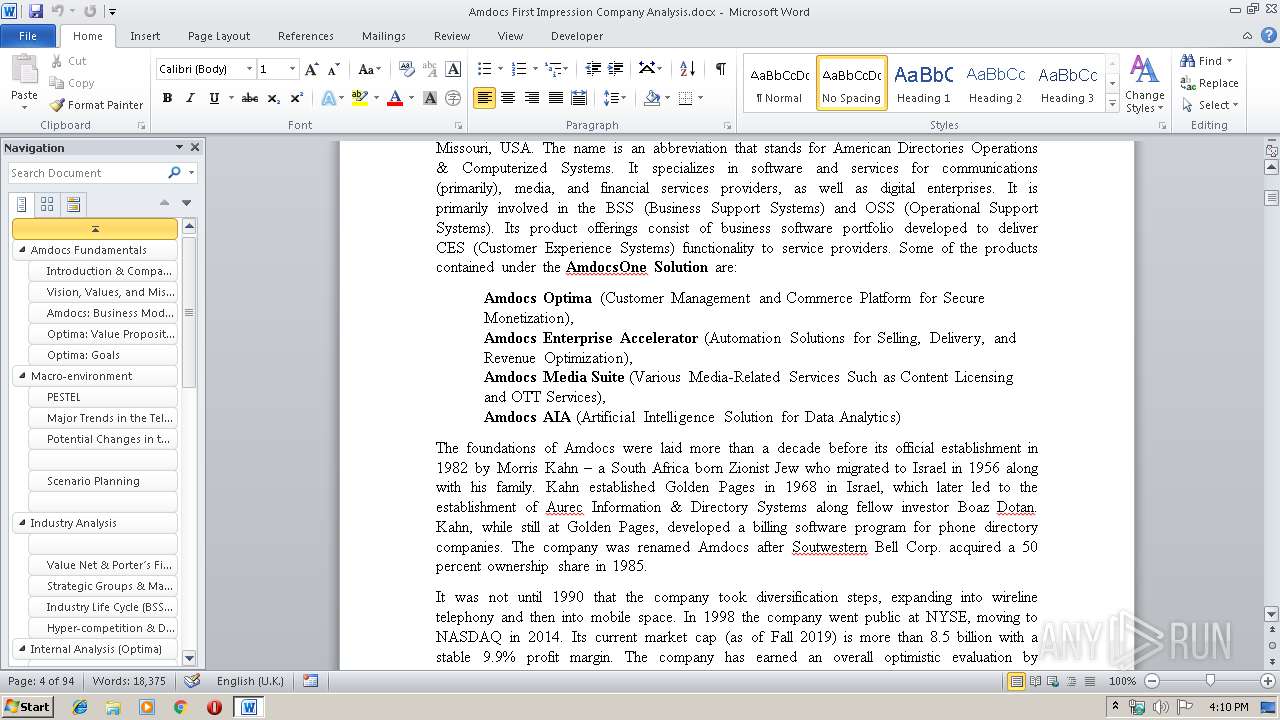This screenshot has height=720, width=1280.
Task: Activate Format Painter
Action: (x=96, y=105)
